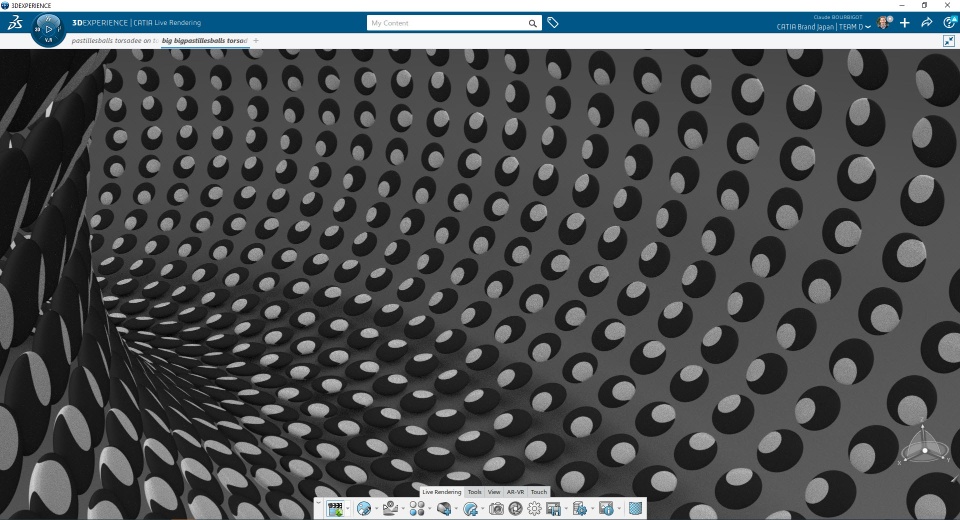Click the collapse view arrows icon
Viewport: 960px width, 520px height.
click(949, 41)
